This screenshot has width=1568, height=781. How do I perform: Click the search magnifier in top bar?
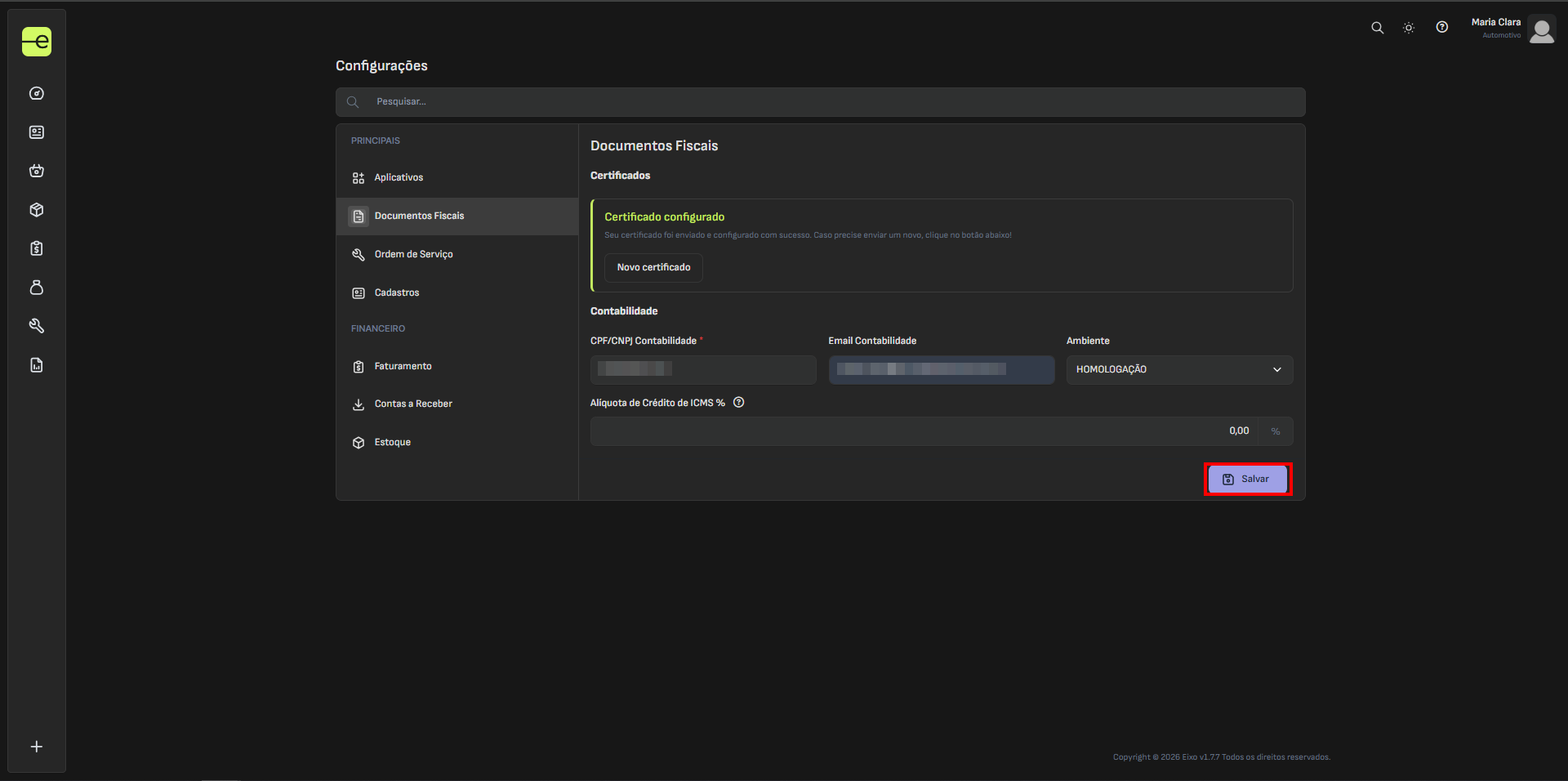tap(1377, 28)
